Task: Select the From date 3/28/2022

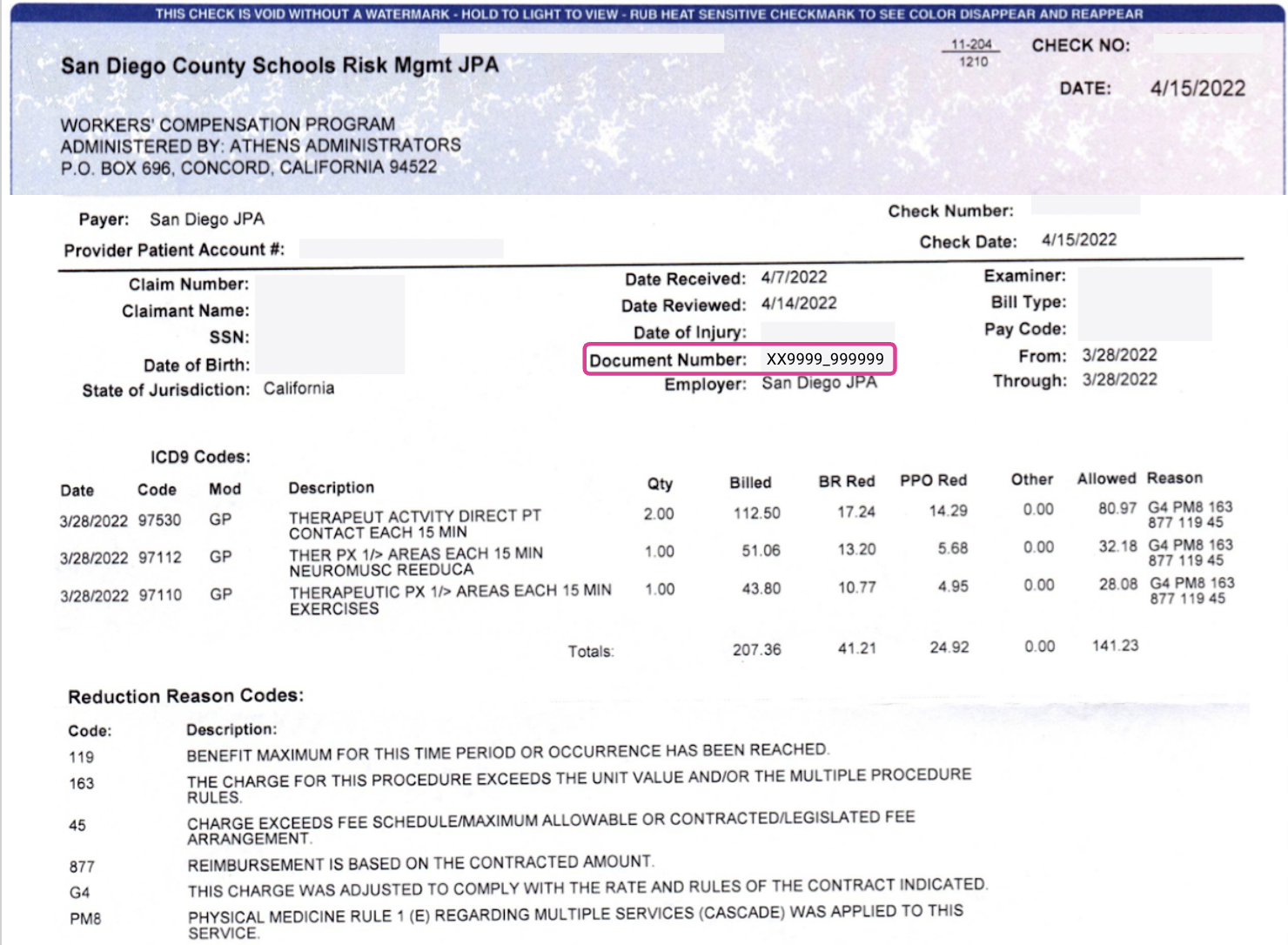Action: click(x=1119, y=355)
